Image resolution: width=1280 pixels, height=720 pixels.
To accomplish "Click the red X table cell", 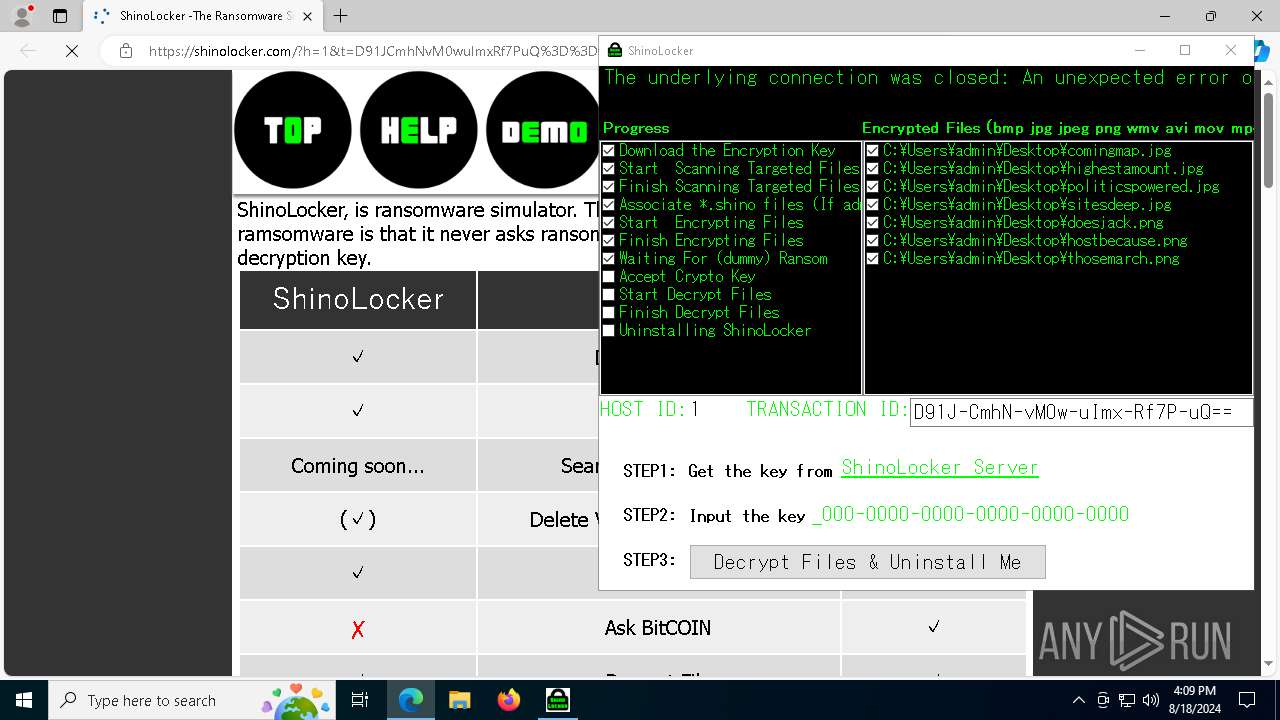I will pos(358,628).
